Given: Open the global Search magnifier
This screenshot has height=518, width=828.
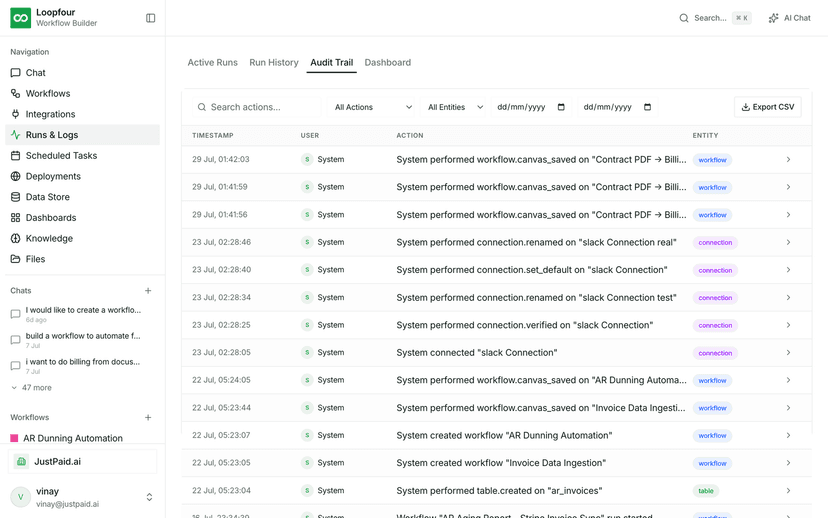Looking at the screenshot, I should pyautogui.click(x=684, y=18).
